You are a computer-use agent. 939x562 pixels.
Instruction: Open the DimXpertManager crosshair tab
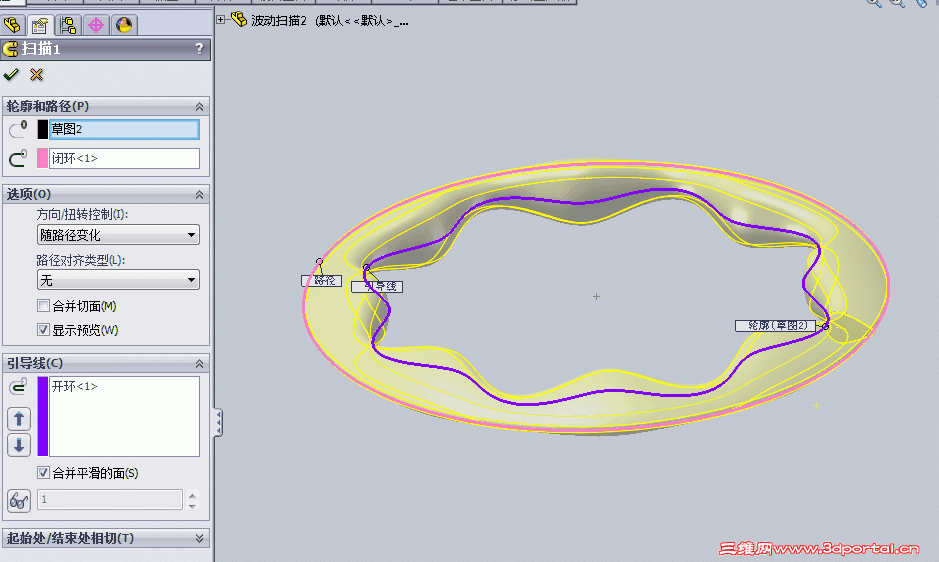(x=96, y=25)
